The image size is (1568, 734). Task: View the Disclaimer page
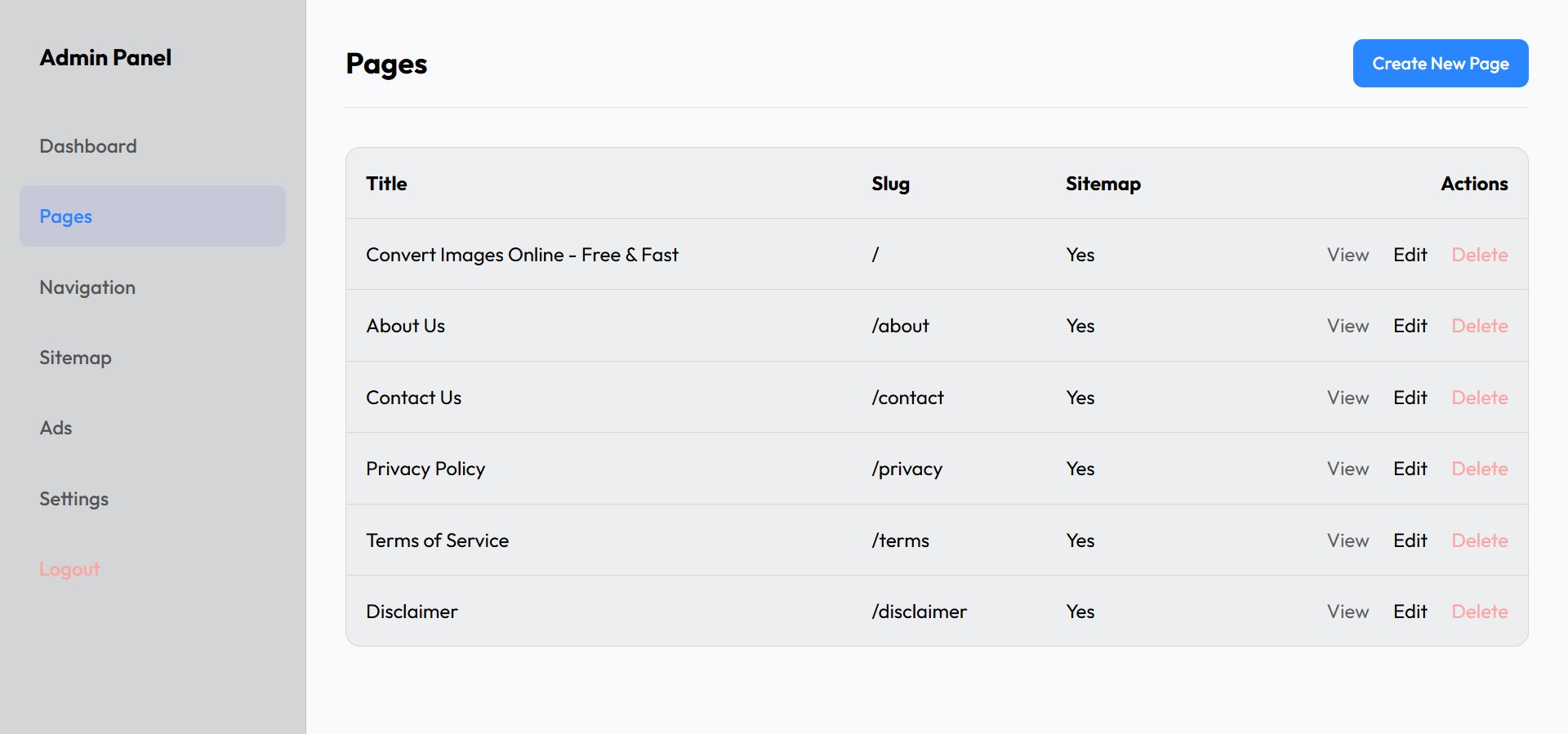tap(1347, 612)
